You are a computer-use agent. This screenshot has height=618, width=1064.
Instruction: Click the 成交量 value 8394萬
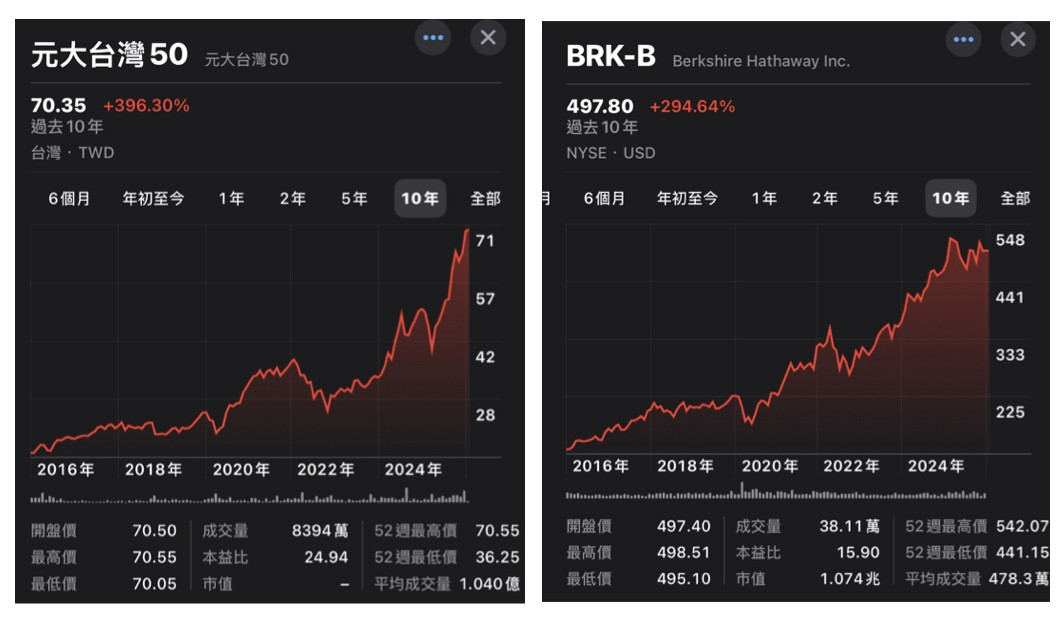[x=320, y=530]
